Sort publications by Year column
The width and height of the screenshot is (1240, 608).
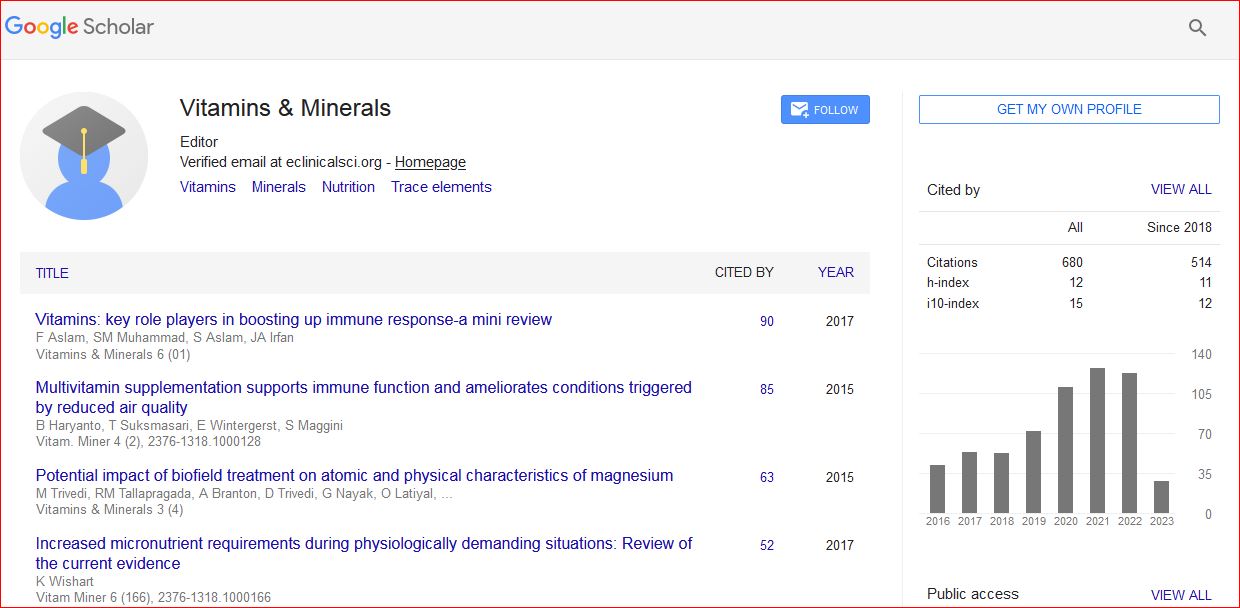pos(835,272)
